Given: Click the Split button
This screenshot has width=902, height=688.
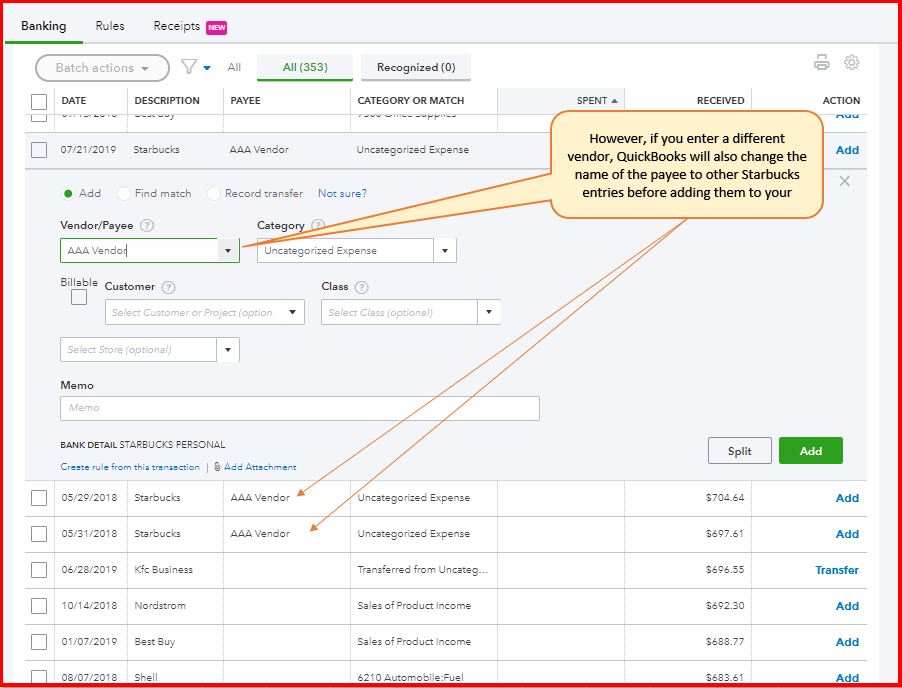Looking at the screenshot, I should (739, 451).
